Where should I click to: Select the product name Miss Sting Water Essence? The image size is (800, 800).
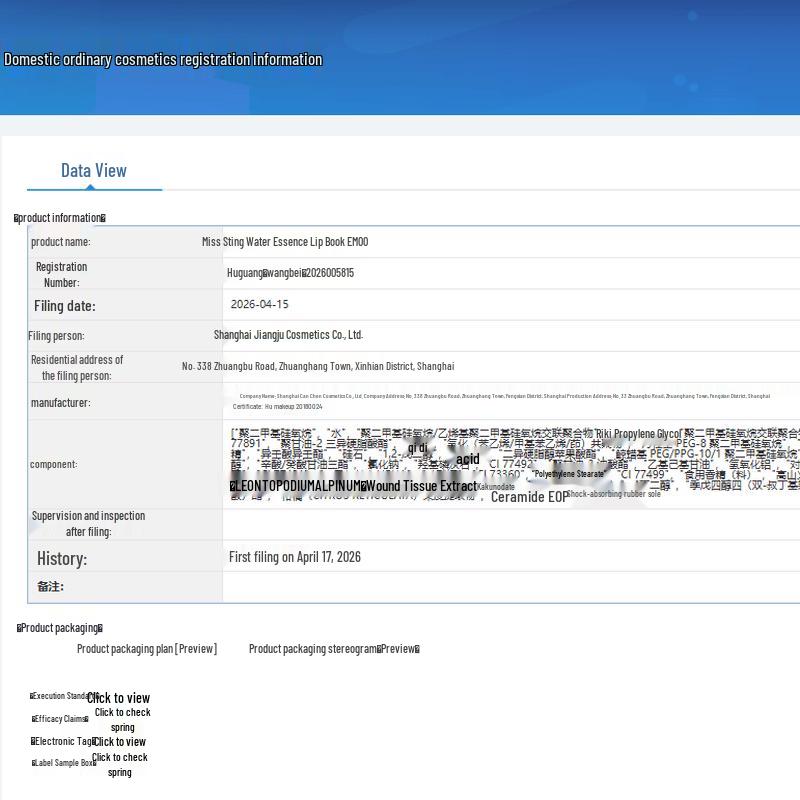click(285, 242)
